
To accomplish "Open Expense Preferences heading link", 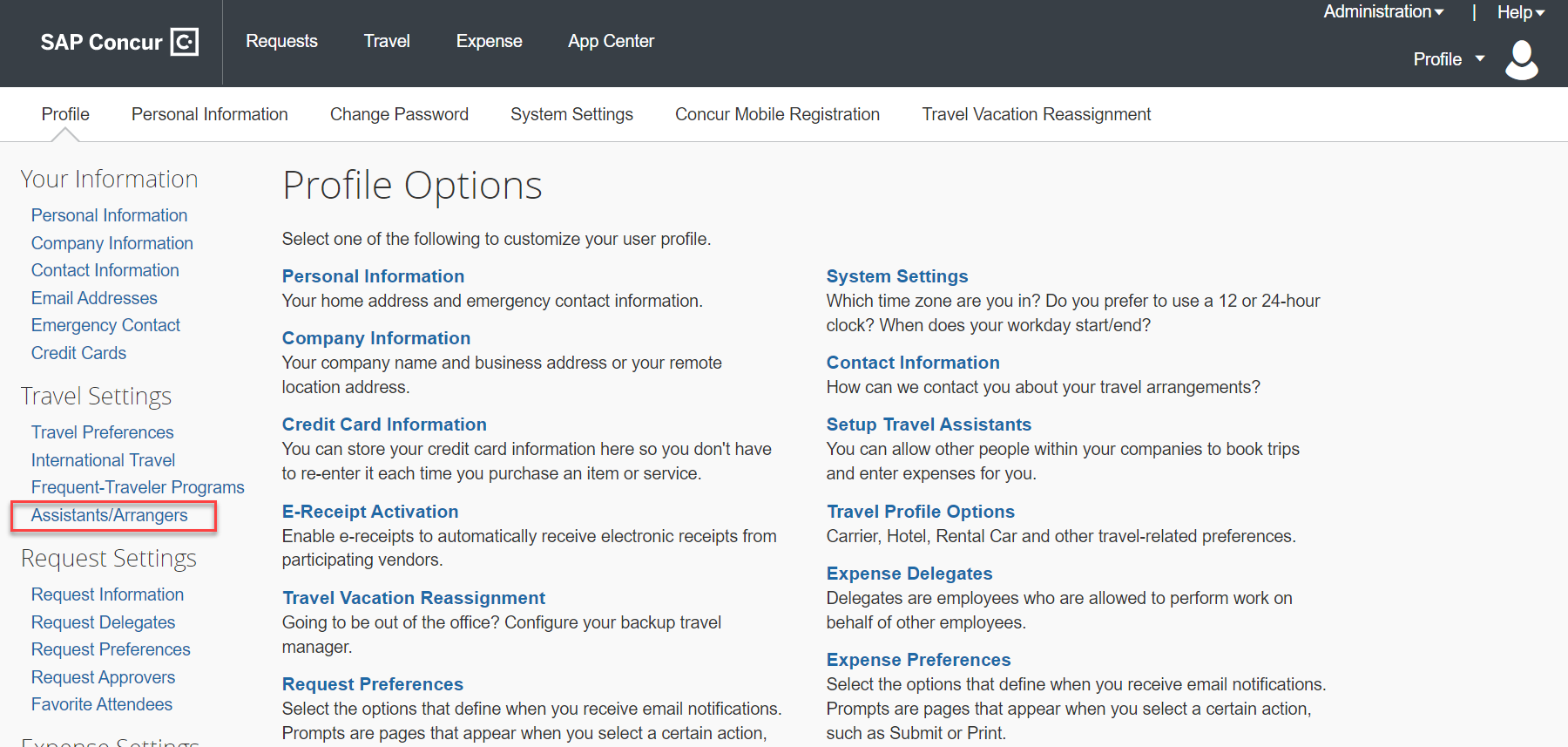I will (x=919, y=660).
